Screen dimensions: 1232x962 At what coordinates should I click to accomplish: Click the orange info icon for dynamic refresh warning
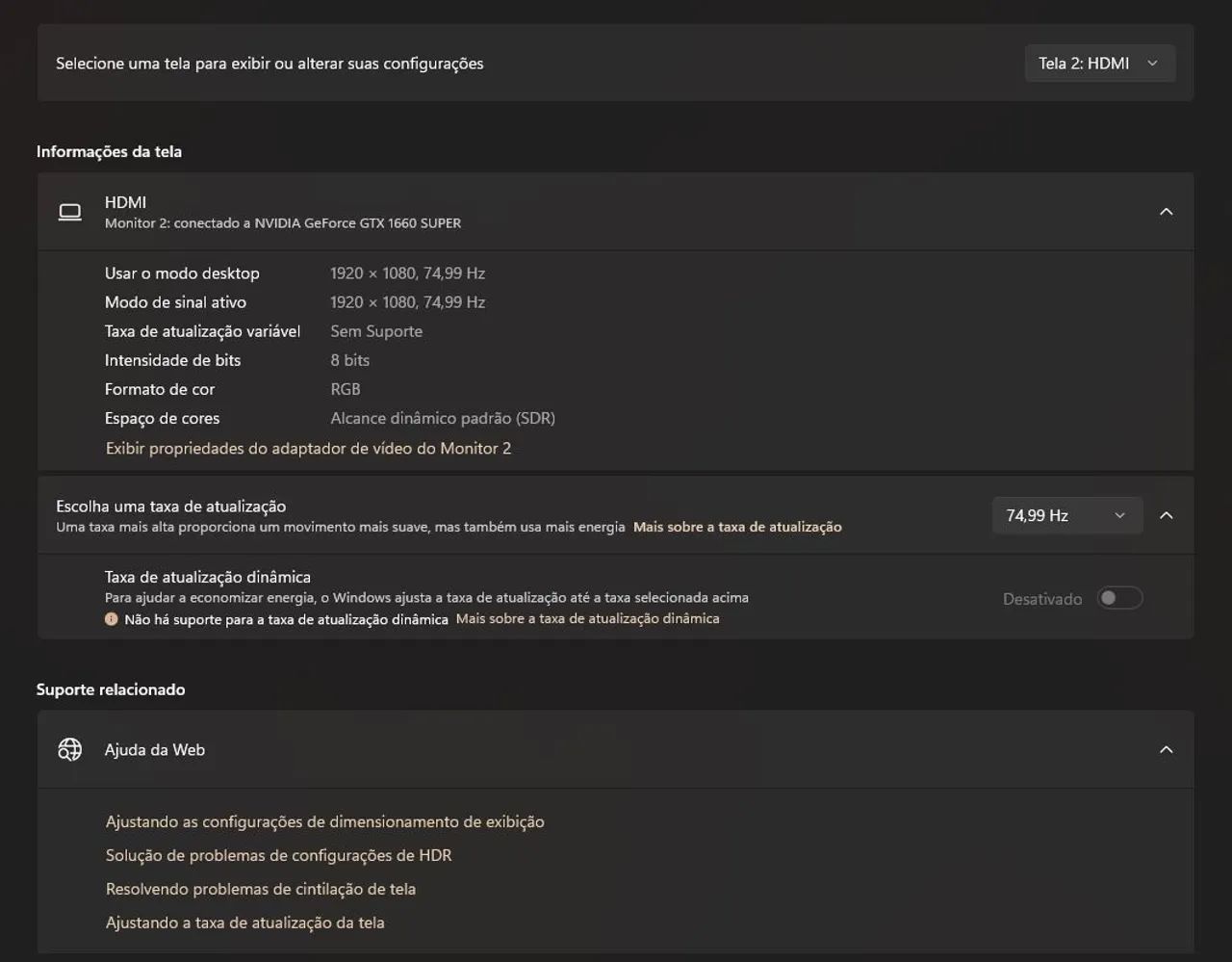pyautogui.click(x=112, y=619)
